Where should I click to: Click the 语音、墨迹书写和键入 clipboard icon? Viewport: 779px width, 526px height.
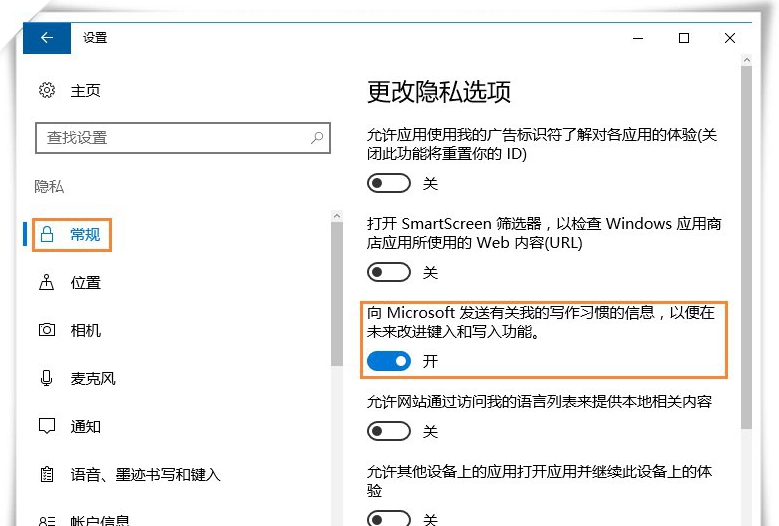point(47,474)
